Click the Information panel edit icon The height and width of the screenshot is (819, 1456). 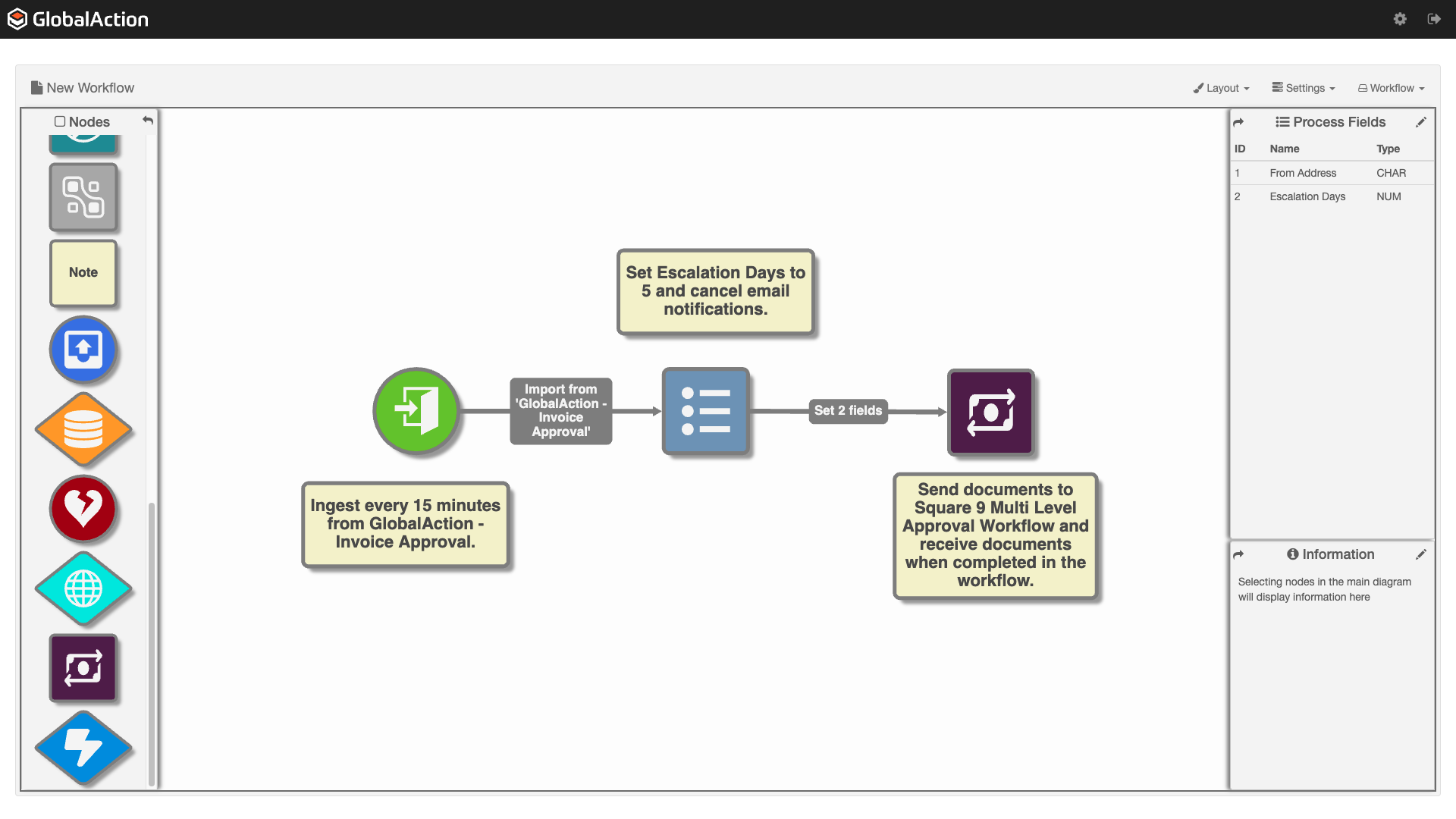(x=1423, y=554)
